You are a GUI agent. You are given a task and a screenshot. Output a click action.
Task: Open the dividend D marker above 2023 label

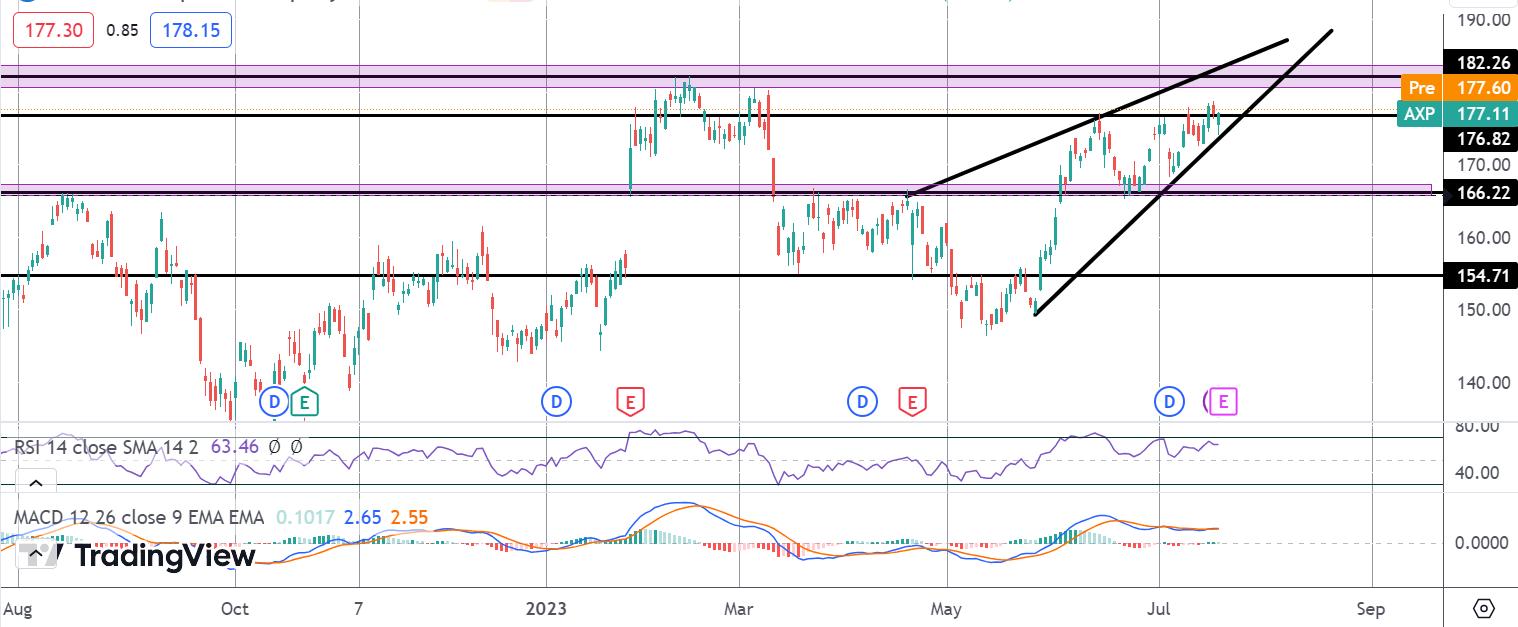[555, 402]
